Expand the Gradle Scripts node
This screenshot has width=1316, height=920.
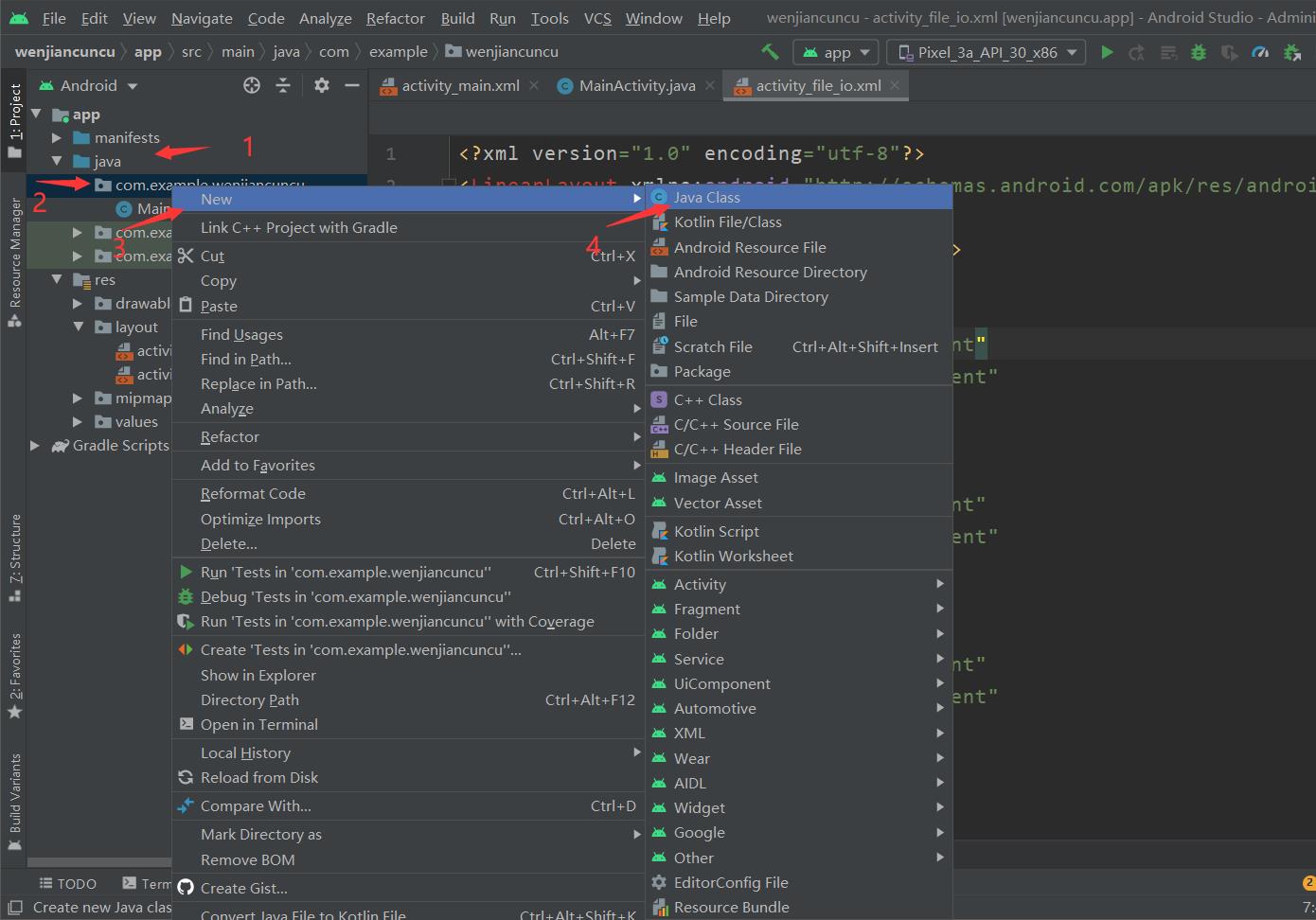pos(35,445)
